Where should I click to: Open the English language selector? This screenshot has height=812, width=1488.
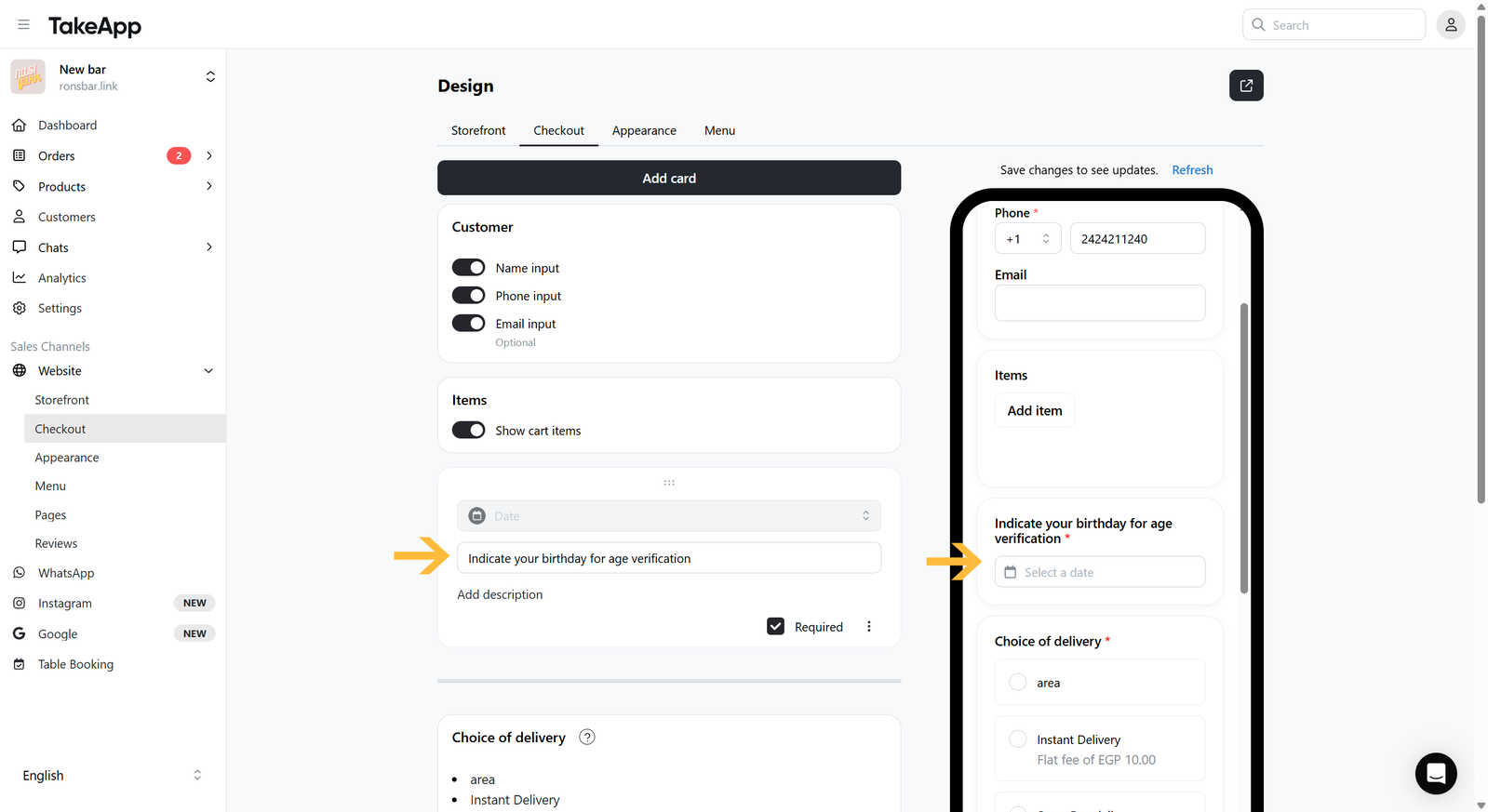click(x=113, y=775)
